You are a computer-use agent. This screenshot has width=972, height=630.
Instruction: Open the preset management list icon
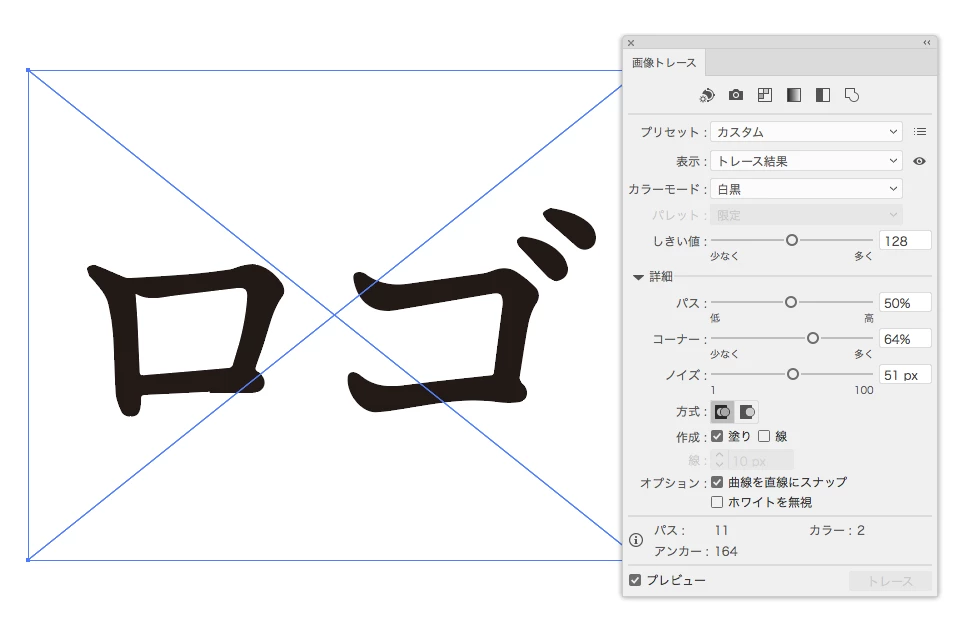[x=920, y=131]
